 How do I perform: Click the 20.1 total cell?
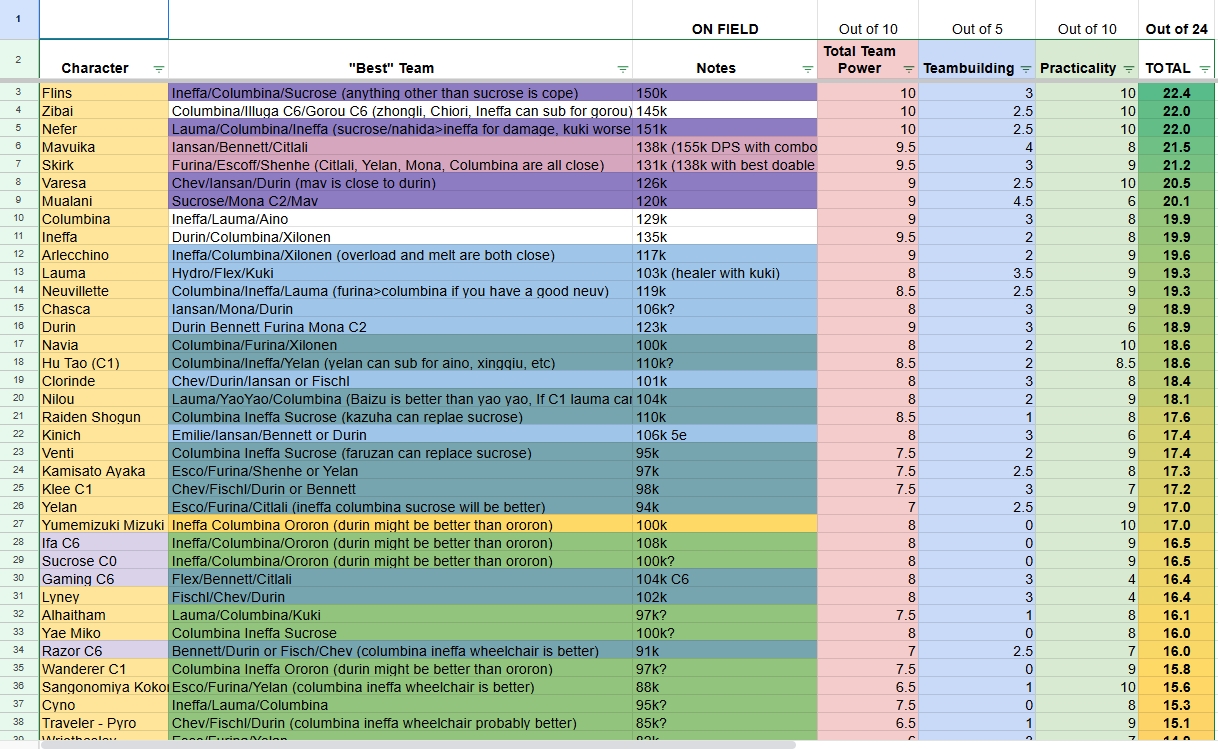tap(1176, 201)
